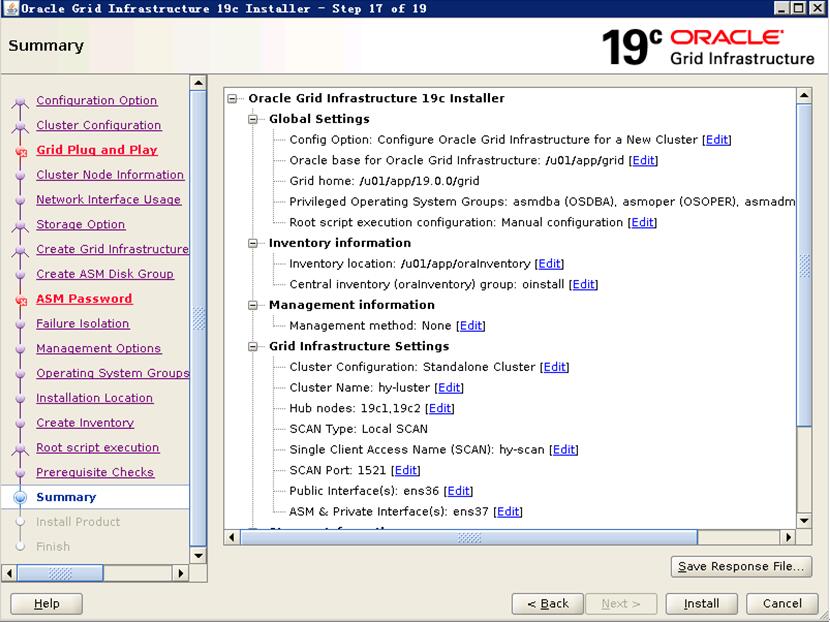Edit the SCAN Port 1521
830x622 pixels.
406,470
